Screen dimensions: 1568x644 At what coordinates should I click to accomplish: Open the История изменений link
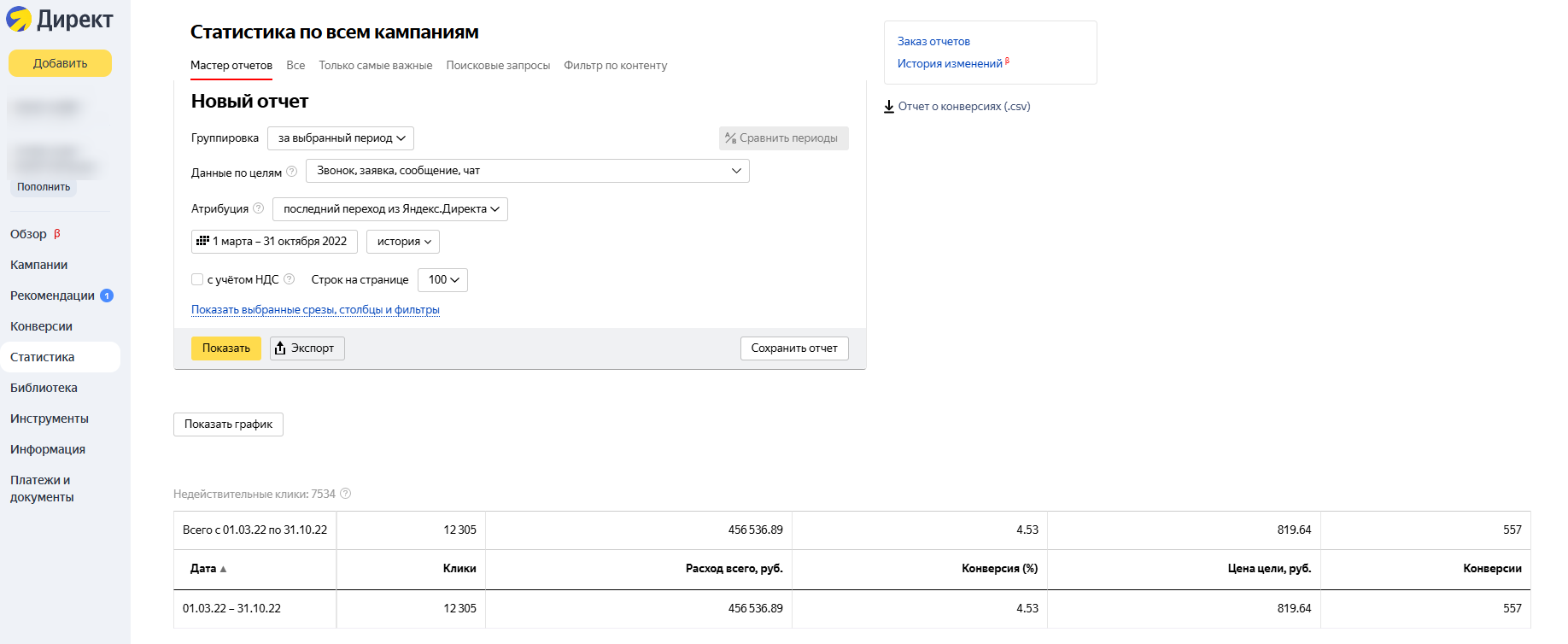[950, 64]
